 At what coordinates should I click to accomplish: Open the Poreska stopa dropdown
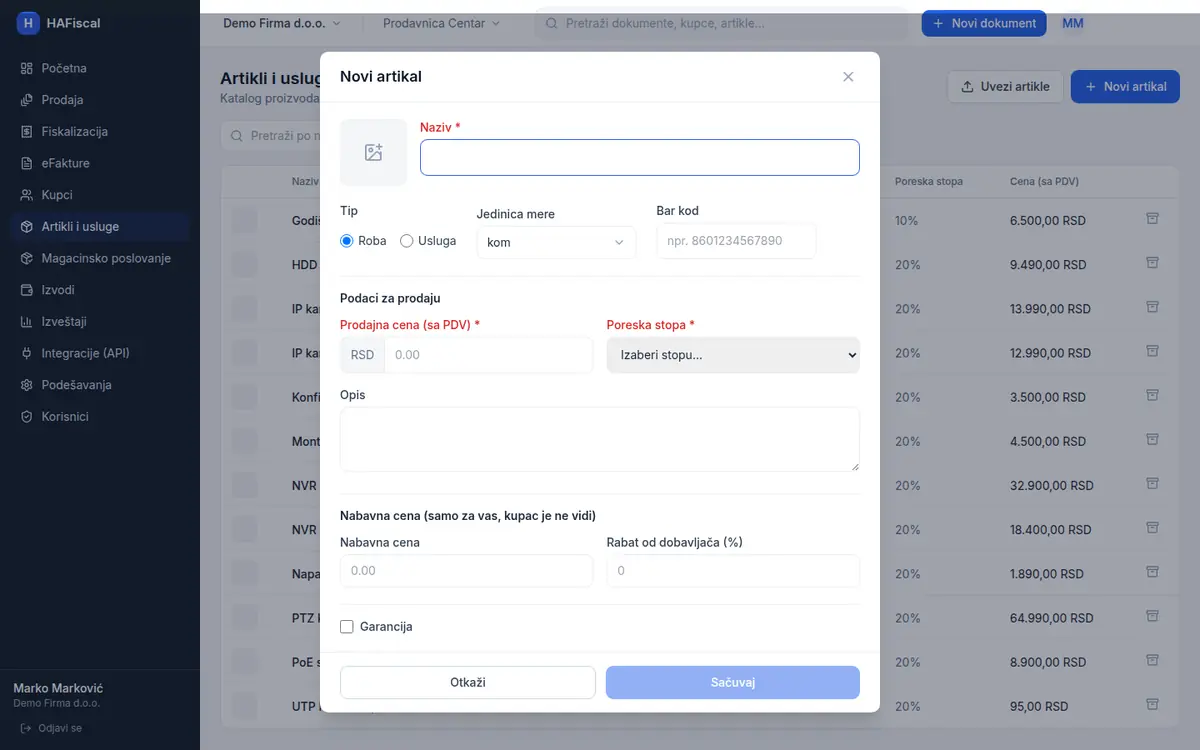[733, 355]
